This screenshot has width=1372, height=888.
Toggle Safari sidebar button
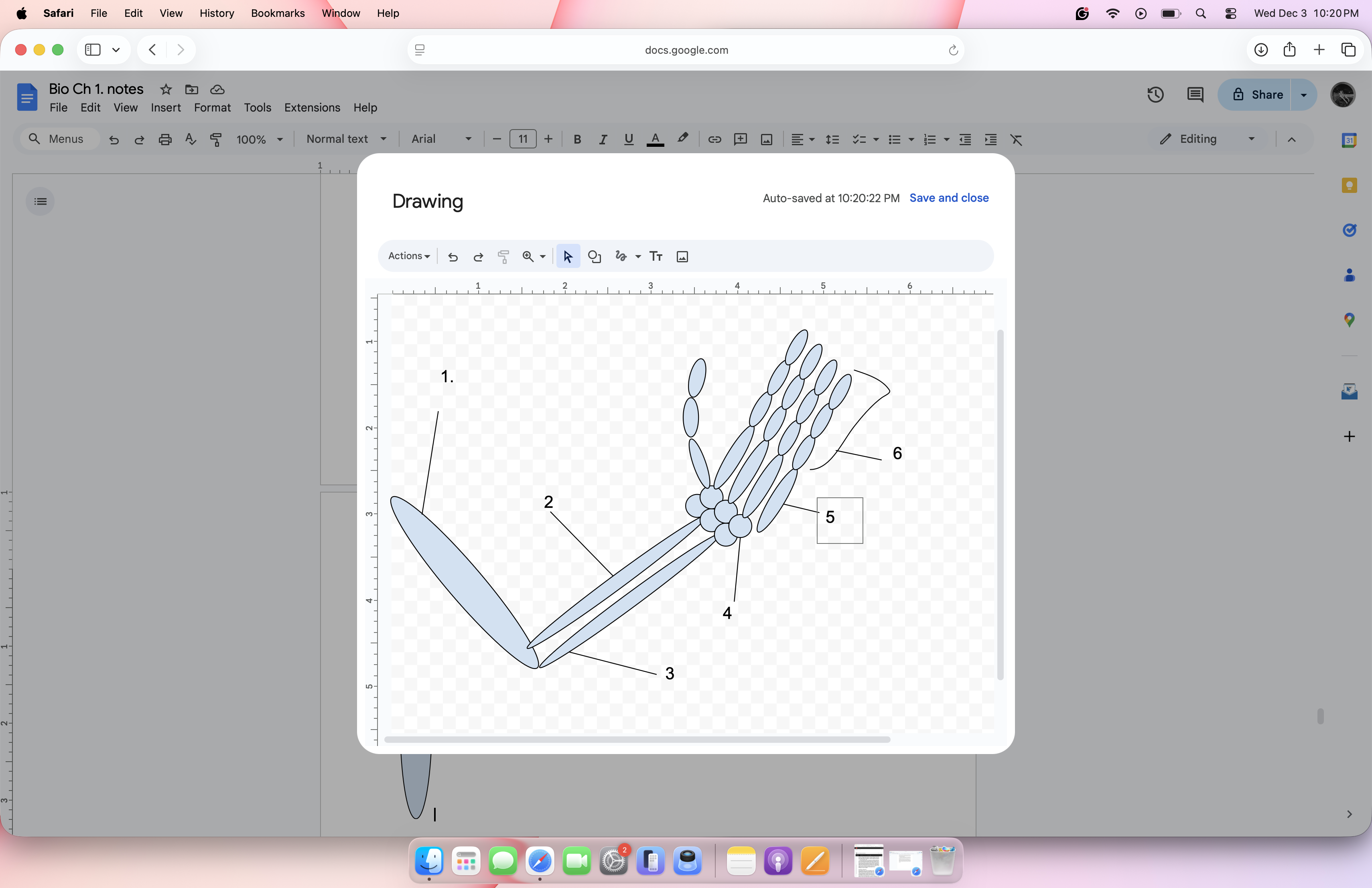click(93, 50)
